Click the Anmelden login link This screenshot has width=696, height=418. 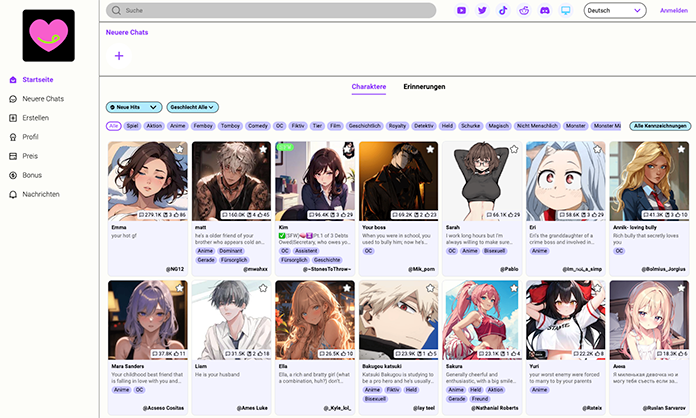click(673, 11)
